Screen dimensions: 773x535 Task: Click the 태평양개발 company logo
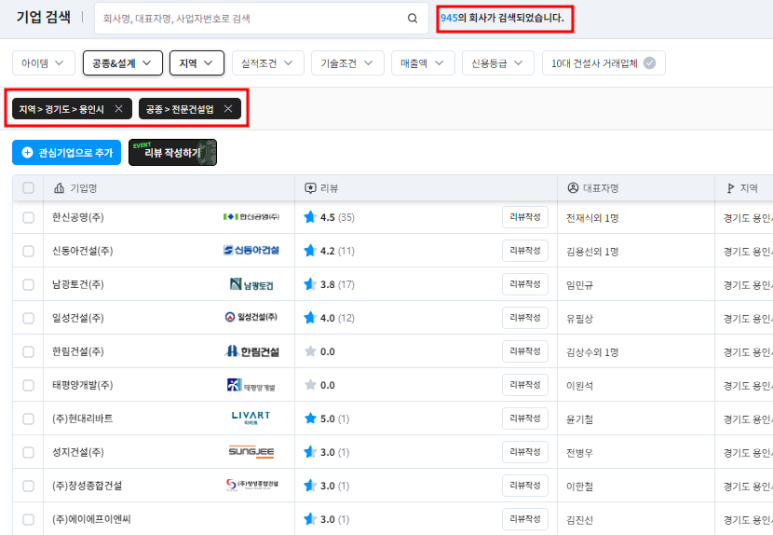(x=251, y=385)
